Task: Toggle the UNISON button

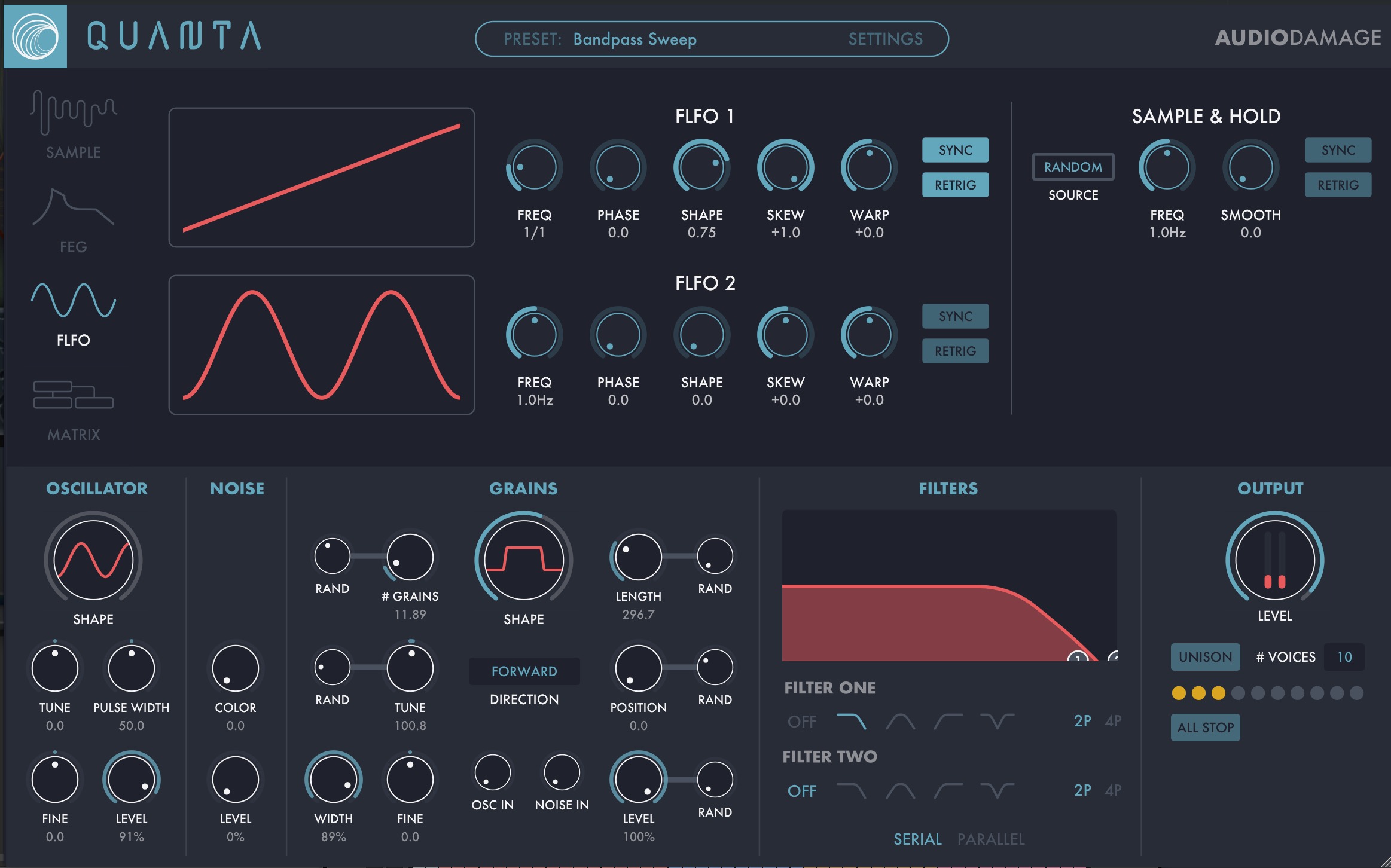Action: [x=1205, y=657]
